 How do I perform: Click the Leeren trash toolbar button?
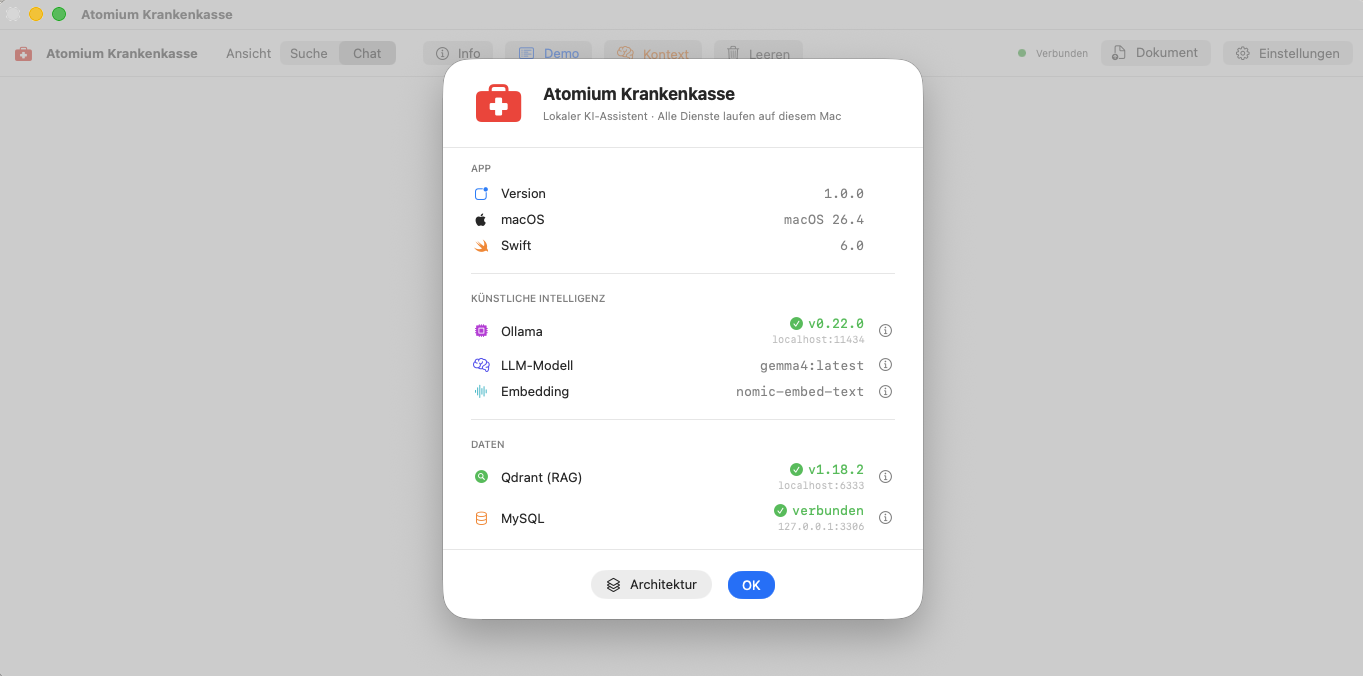(758, 53)
